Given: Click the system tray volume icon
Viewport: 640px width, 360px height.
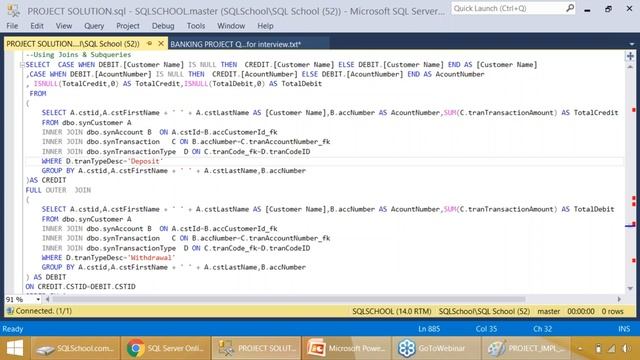Looking at the screenshot, I should 626,348.
